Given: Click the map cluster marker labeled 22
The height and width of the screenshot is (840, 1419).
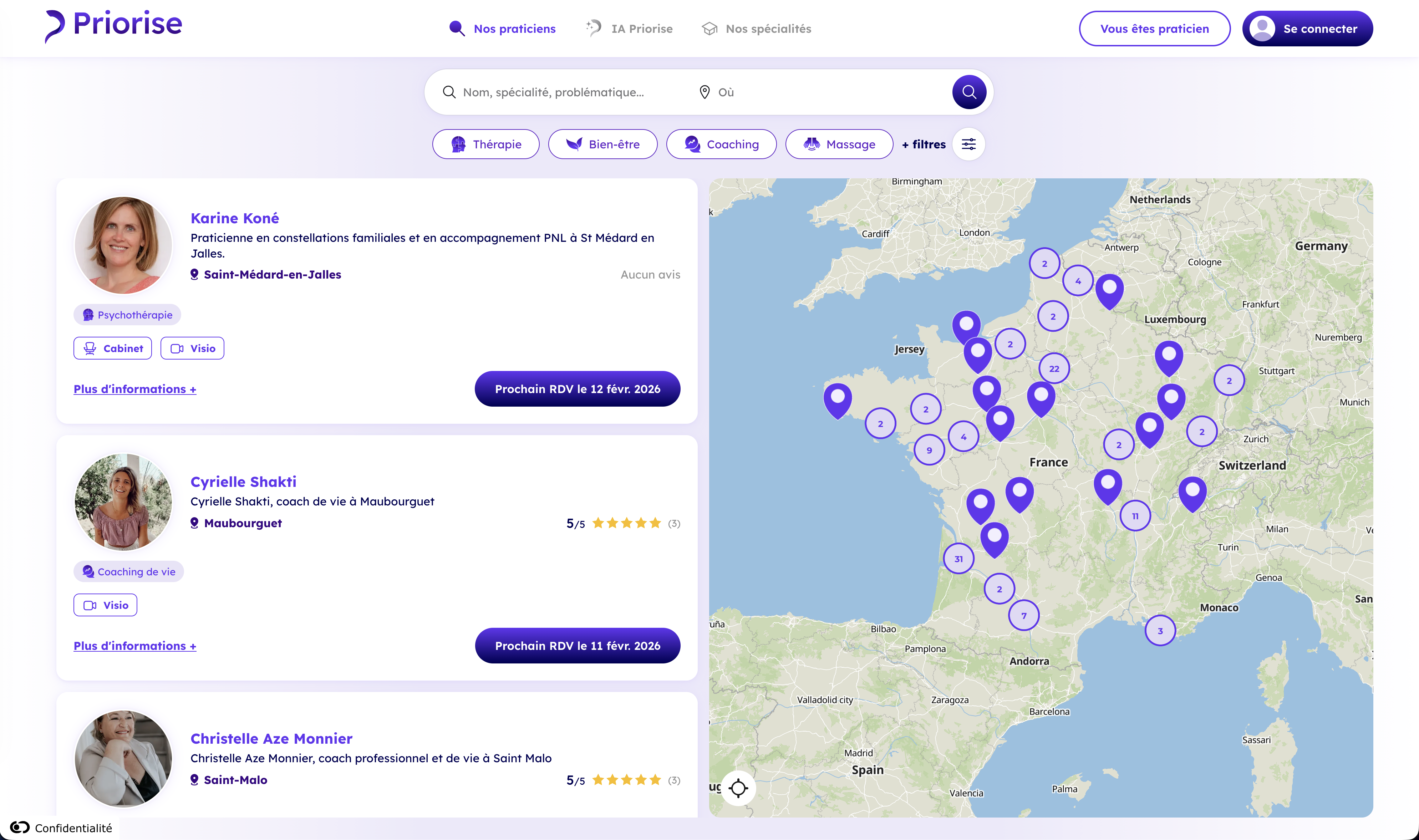Looking at the screenshot, I should pos(1053,368).
